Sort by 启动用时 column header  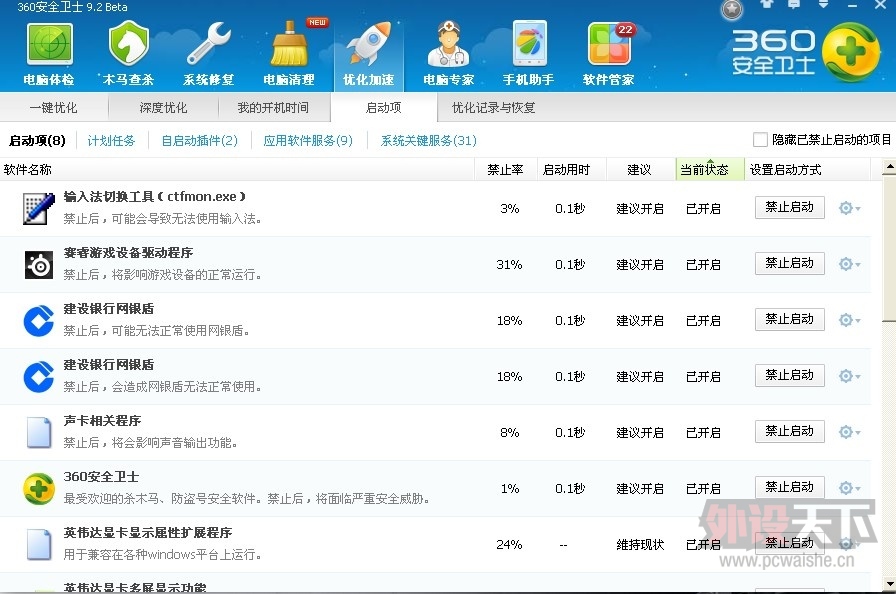click(571, 170)
